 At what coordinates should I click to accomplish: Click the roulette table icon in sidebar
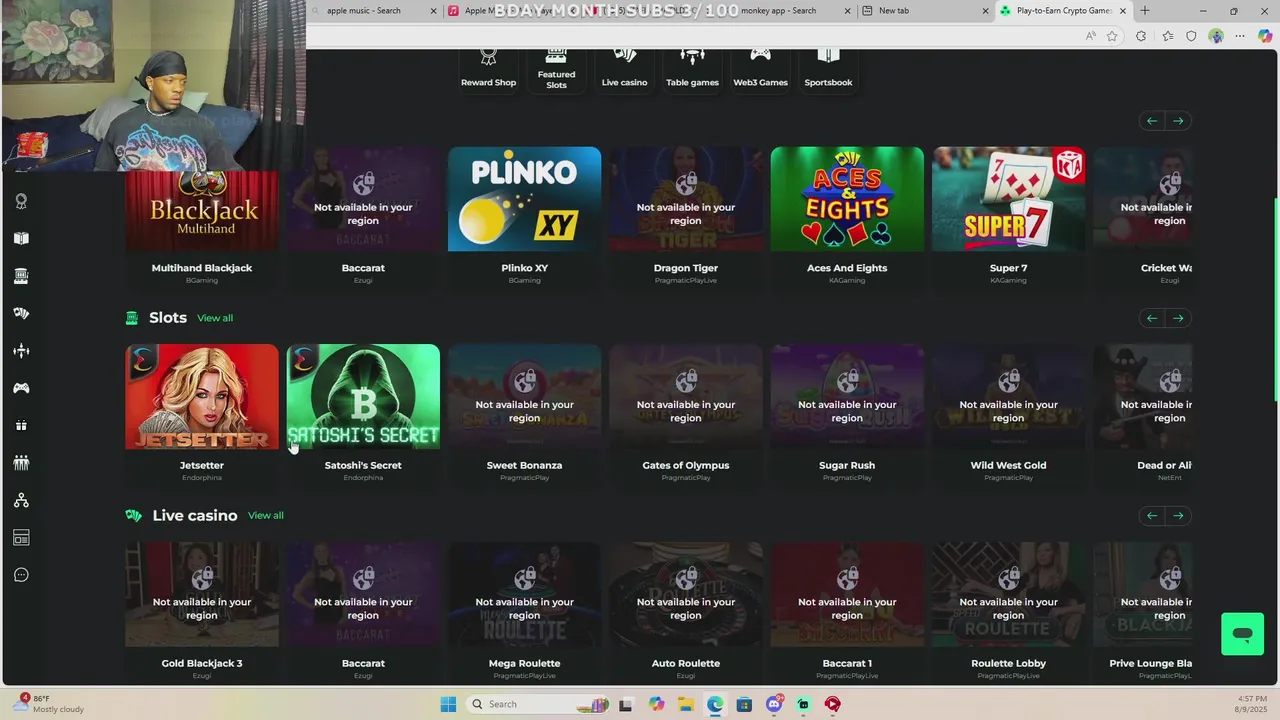click(21, 351)
